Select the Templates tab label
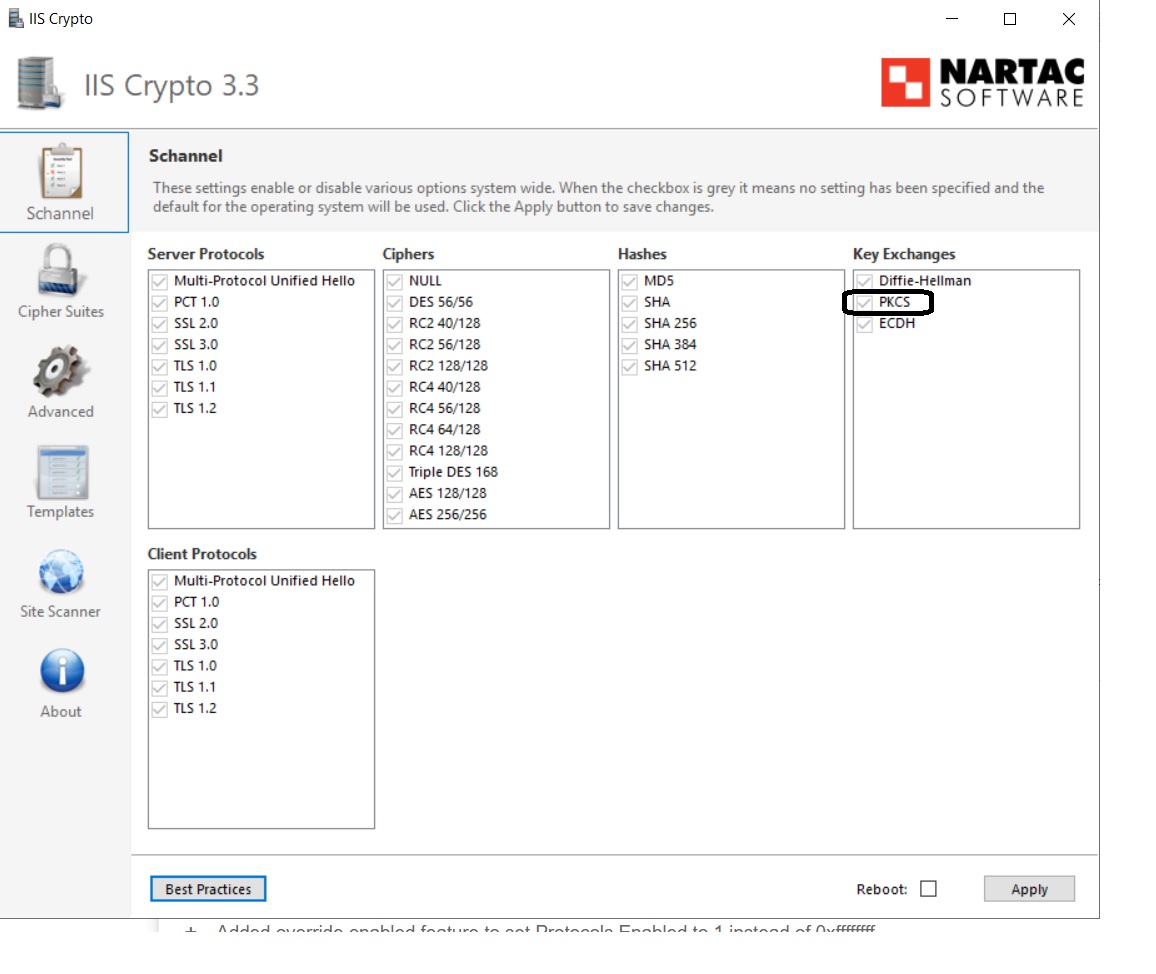1156x974 pixels. (x=60, y=512)
